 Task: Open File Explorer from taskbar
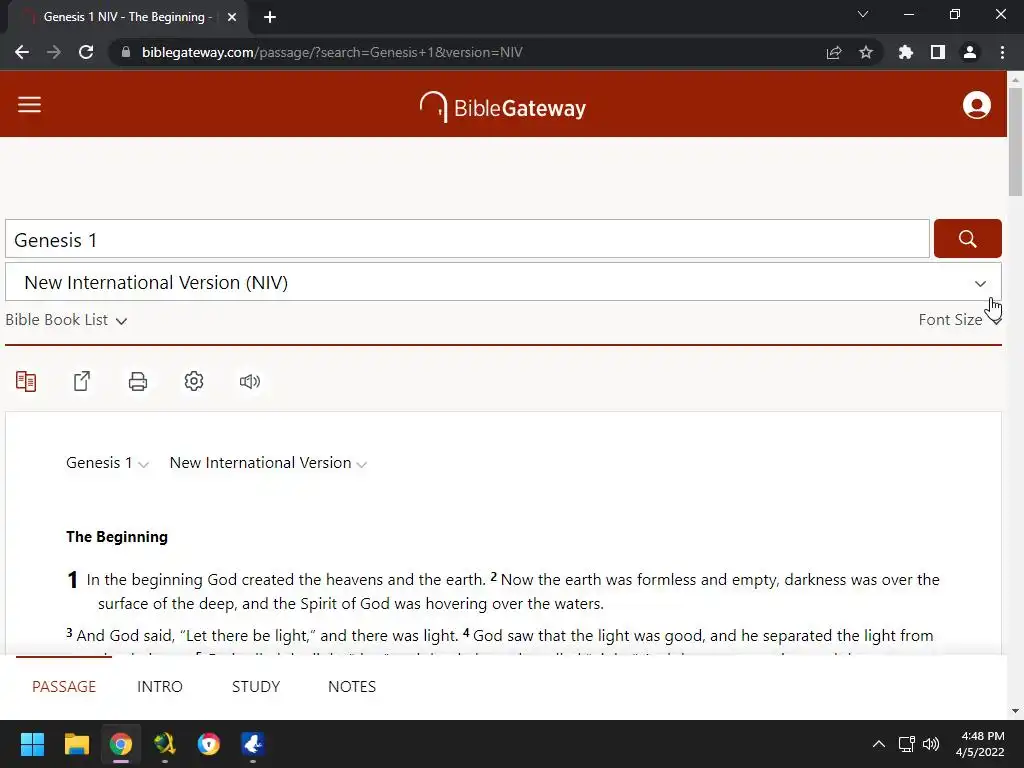[x=76, y=744]
